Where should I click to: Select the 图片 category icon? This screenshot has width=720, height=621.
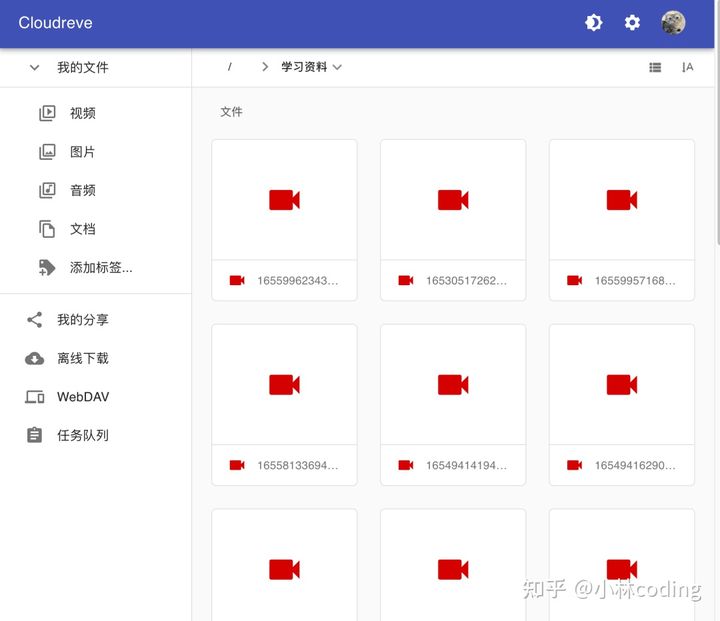[x=47, y=152]
